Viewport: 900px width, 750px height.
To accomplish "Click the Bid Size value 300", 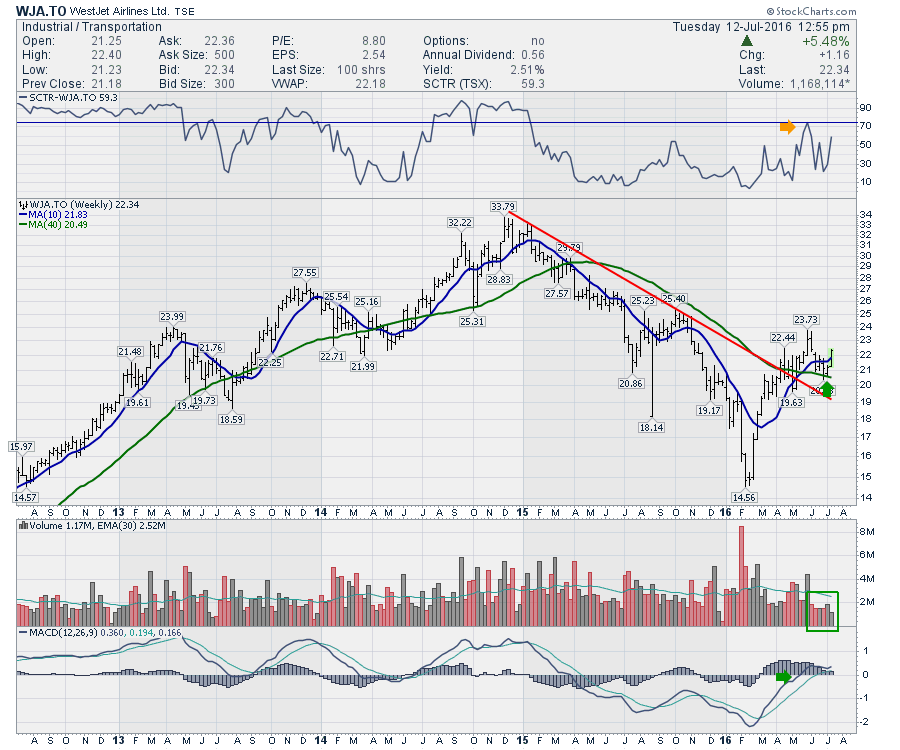I will pos(224,84).
